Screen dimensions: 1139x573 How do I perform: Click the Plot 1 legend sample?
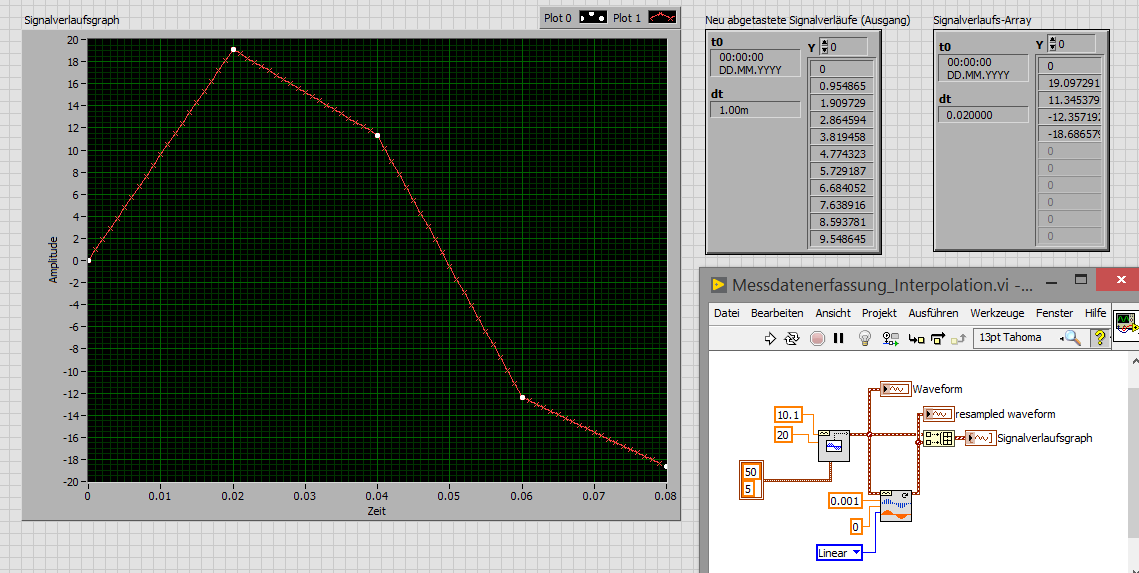point(664,17)
